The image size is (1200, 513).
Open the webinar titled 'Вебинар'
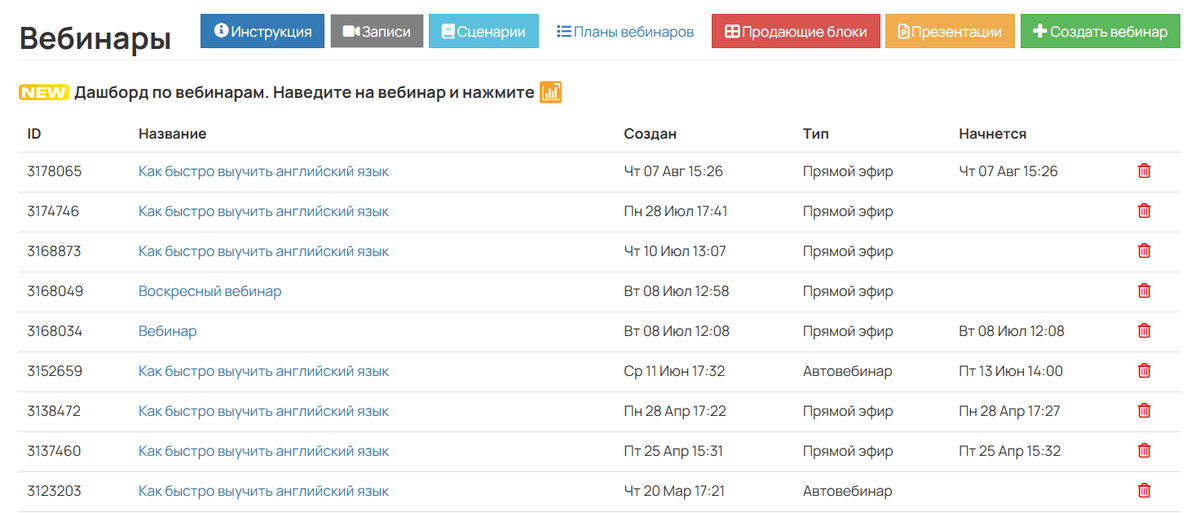coord(167,331)
